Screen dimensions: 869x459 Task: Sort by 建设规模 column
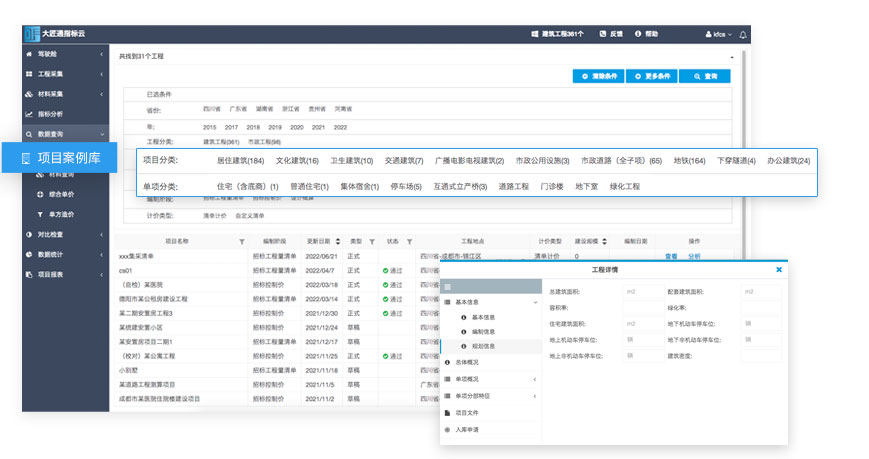pyautogui.click(x=604, y=242)
